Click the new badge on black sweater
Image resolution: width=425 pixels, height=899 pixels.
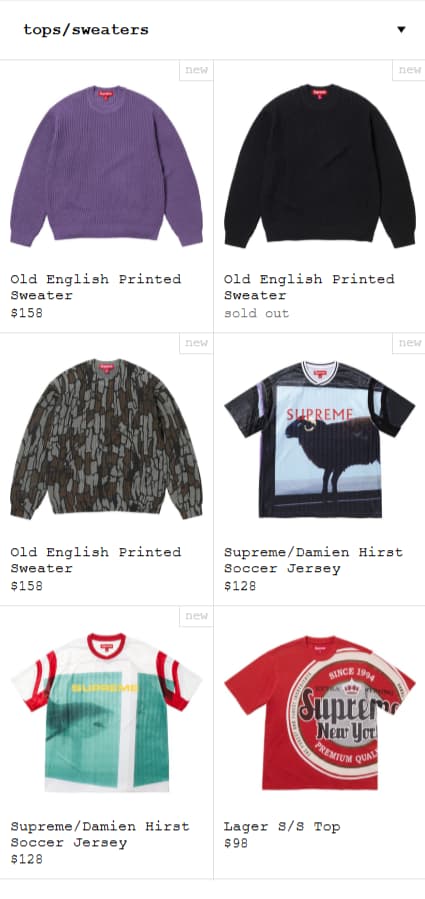coord(409,70)
